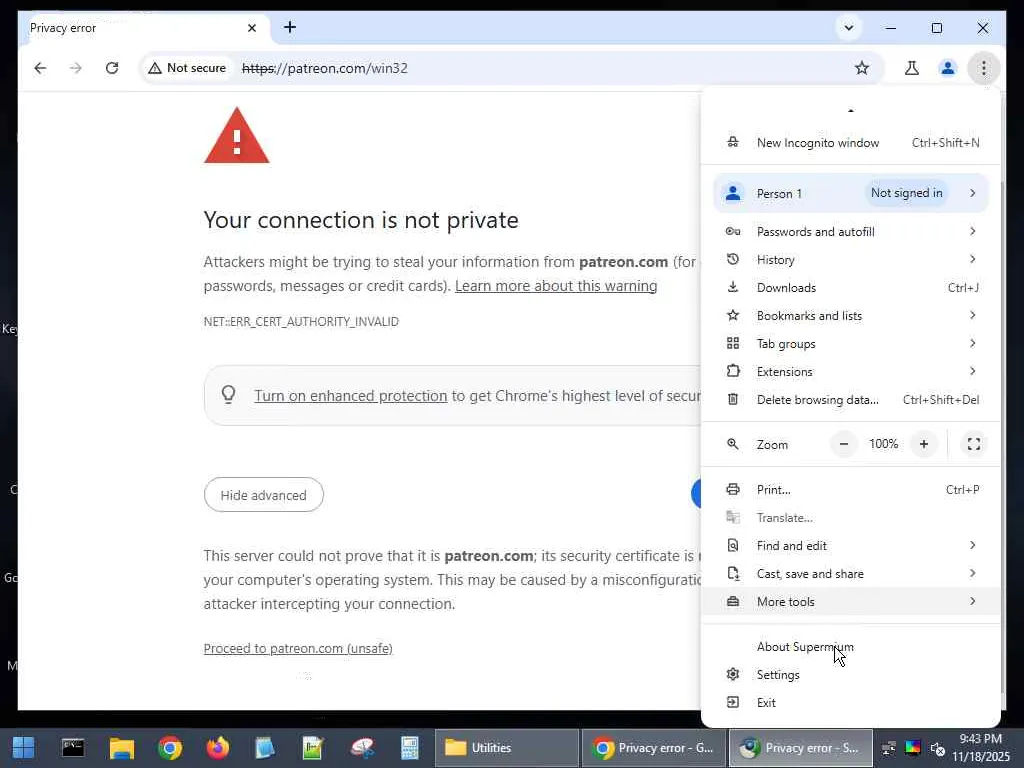Click the red warning triangle icon

[x=236, y=136]
